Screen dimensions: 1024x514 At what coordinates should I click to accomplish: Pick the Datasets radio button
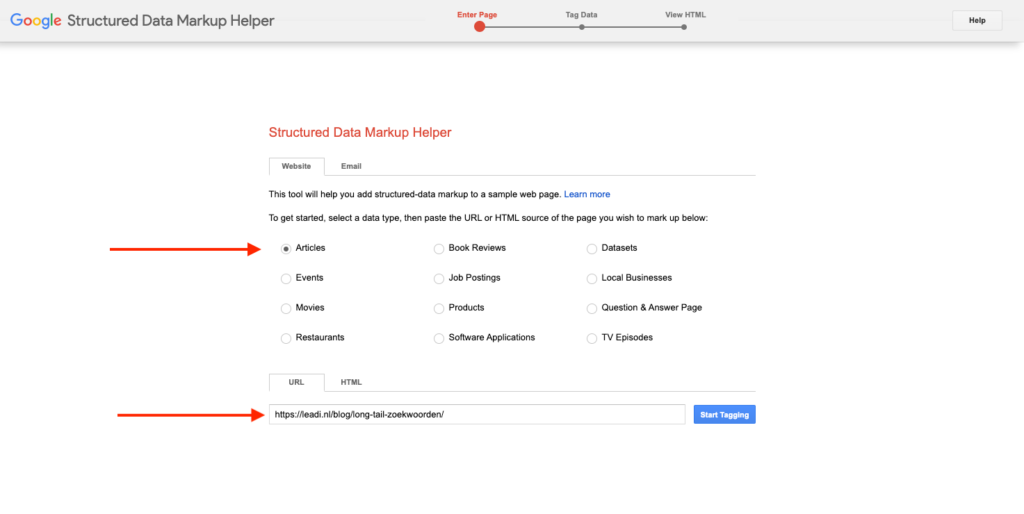[592, 249]
